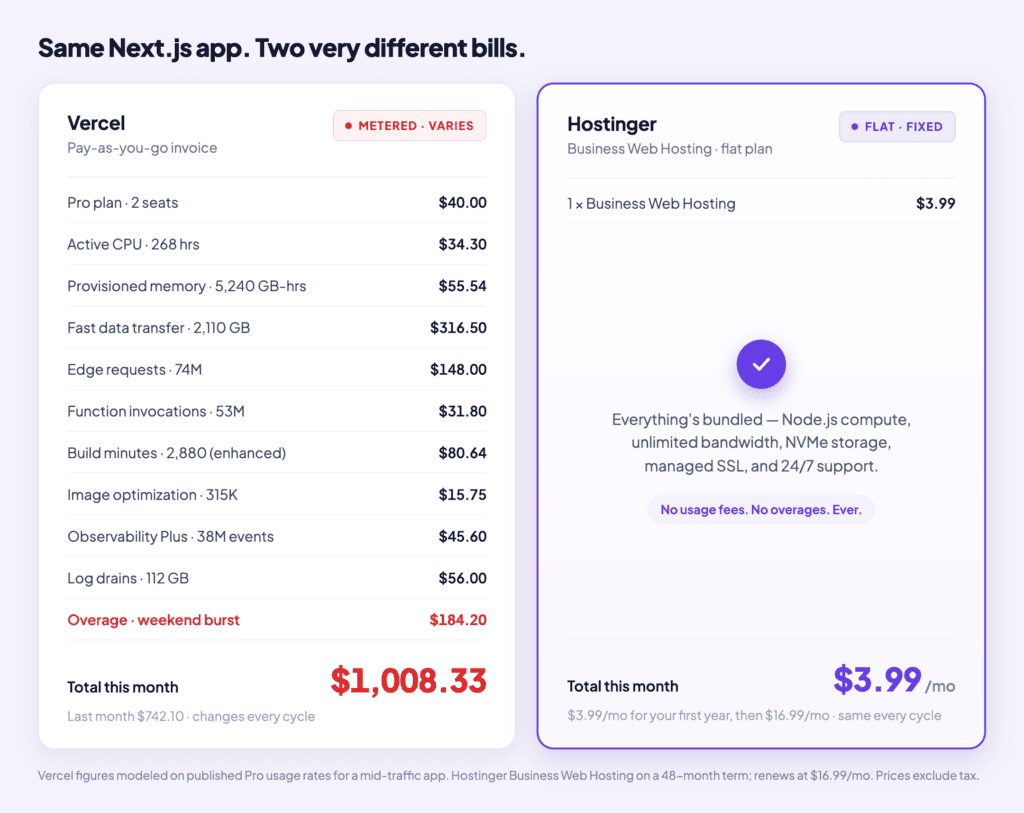Click the $1,008.33 Vercel total
The width and height of the screenshot is (1024, 813).
point(408,680)
